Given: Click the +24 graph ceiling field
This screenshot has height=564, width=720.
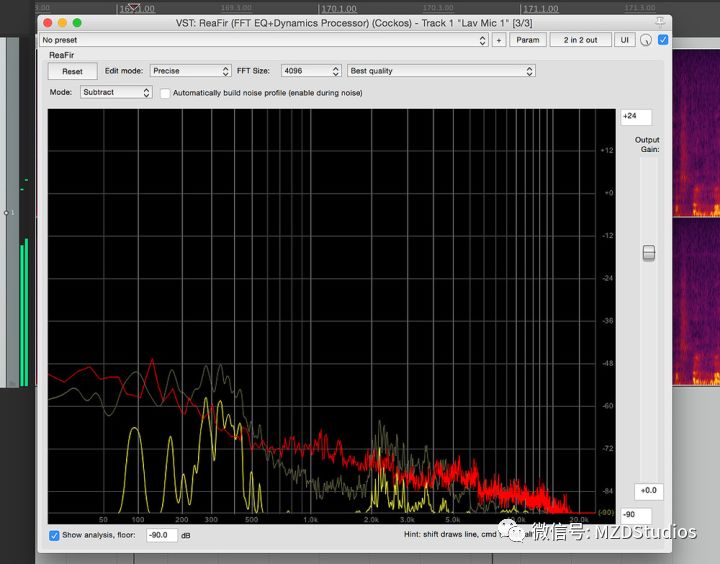Looking at the screenshot, I should click(636, 117).
